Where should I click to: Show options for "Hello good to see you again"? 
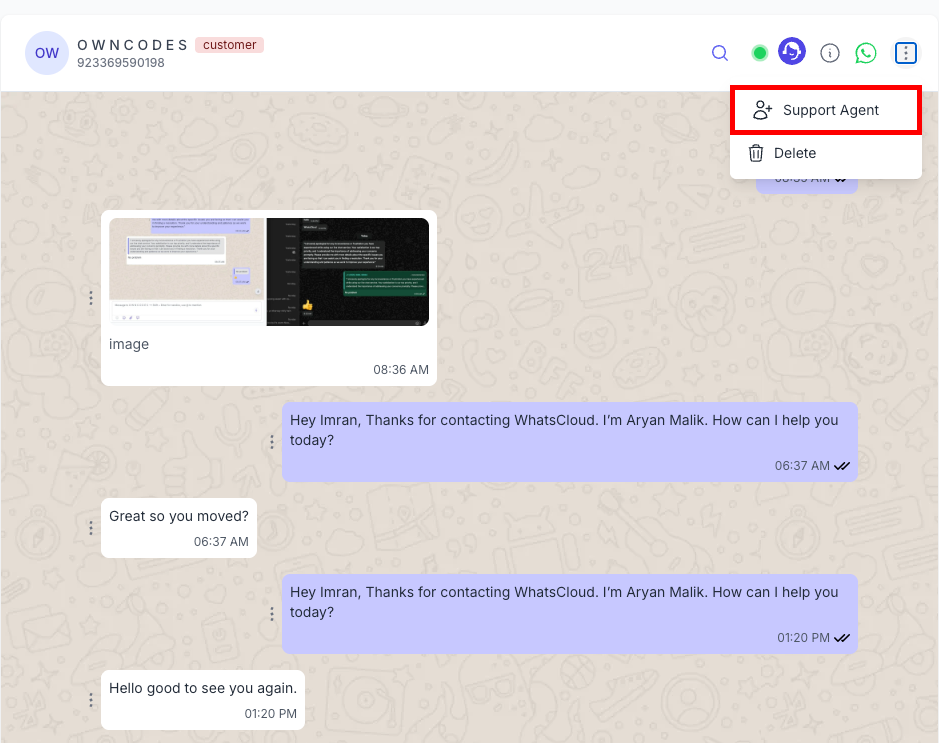click(x=91, y=700)
